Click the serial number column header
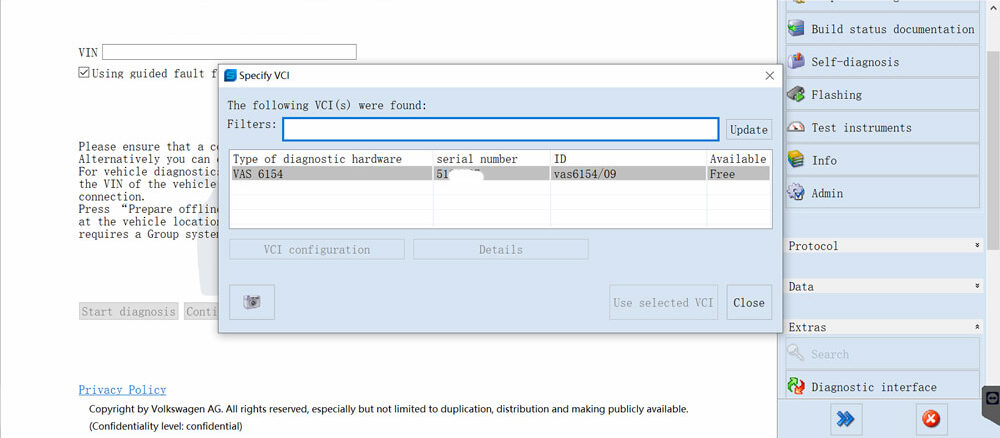The width and height of the screenshot is (1000, 438). click(492, 159)
